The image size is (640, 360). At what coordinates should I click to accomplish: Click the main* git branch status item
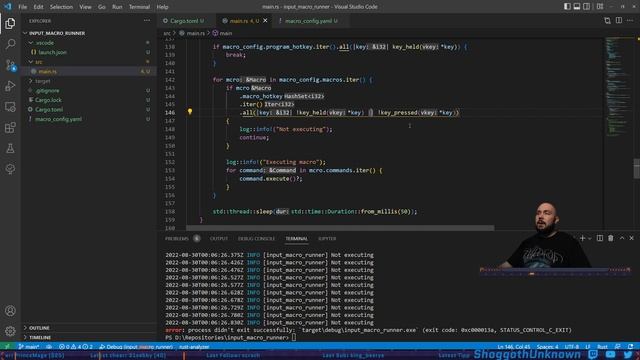coord(29,347)
